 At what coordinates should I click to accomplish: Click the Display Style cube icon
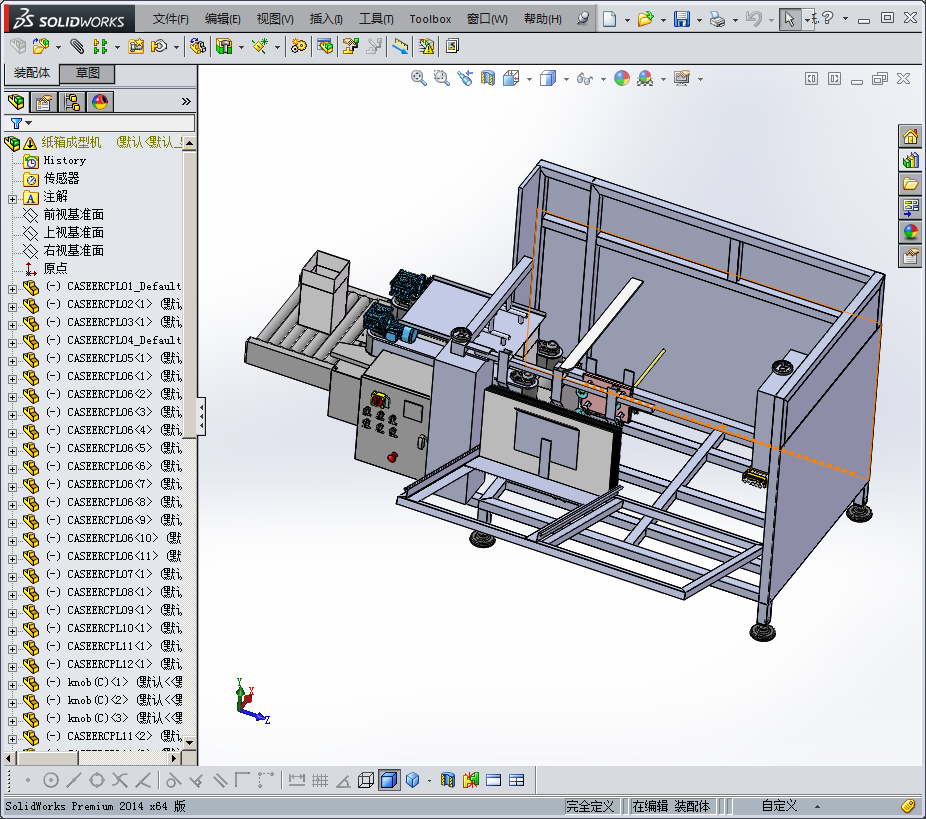pyautogui.click(x=548, y=78)
